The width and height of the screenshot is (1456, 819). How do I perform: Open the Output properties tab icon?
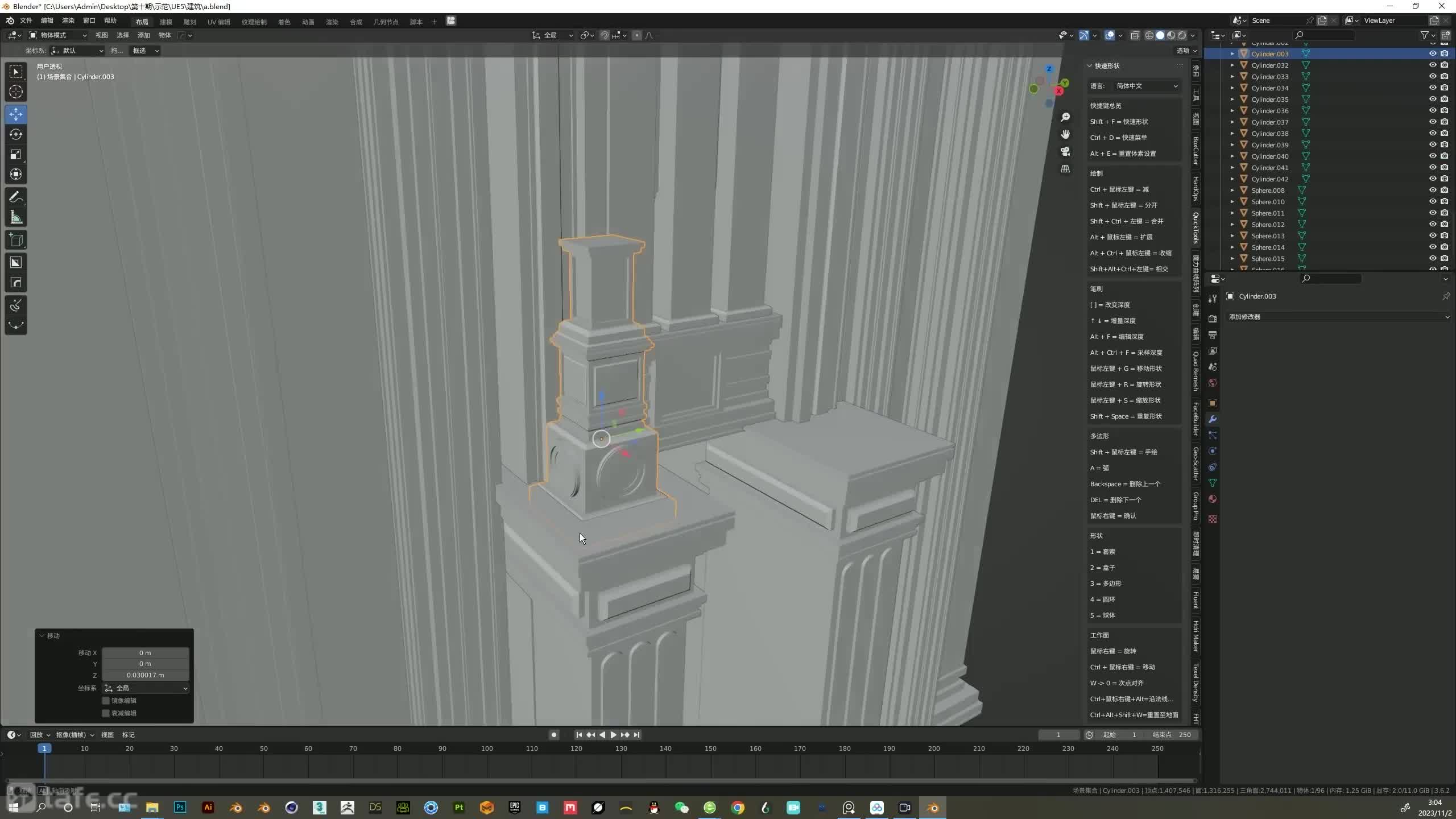tap(1213, 334)
